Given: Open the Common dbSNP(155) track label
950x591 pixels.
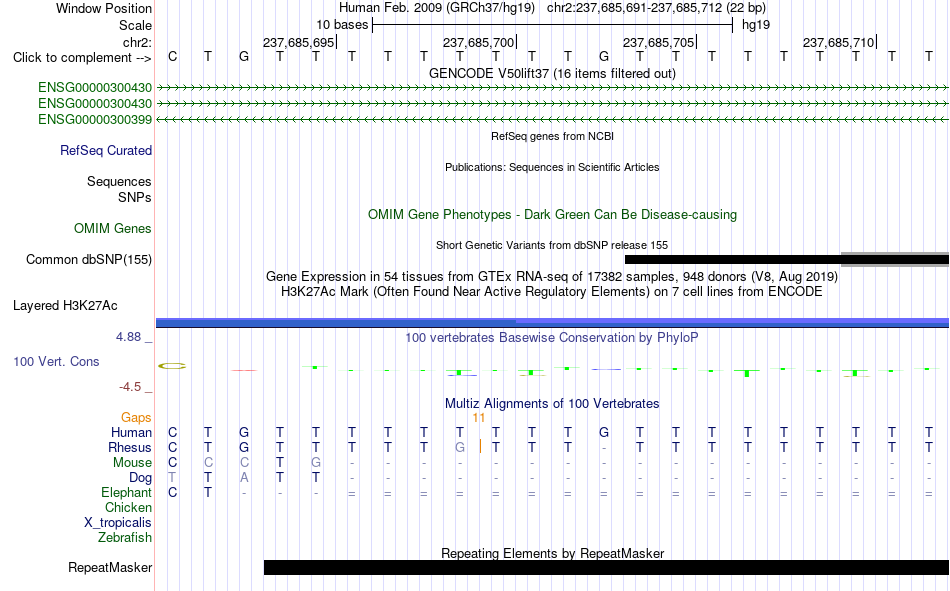Looking at the screenshot, I should click(89, 259).
